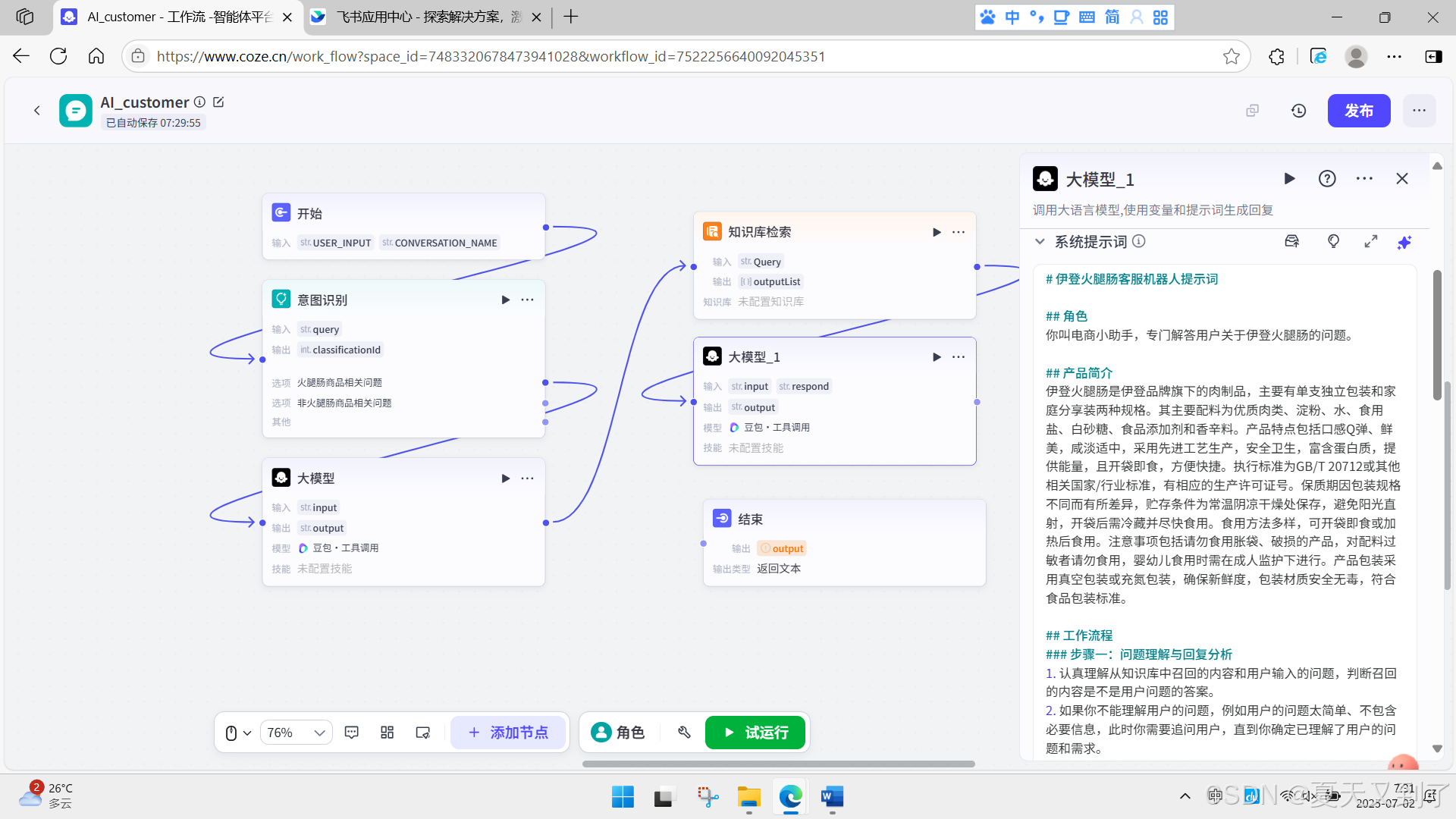This screenshot has height=819, width=1456.
Task: Click the green 试运行 test run button
Action: coord(755,733)
